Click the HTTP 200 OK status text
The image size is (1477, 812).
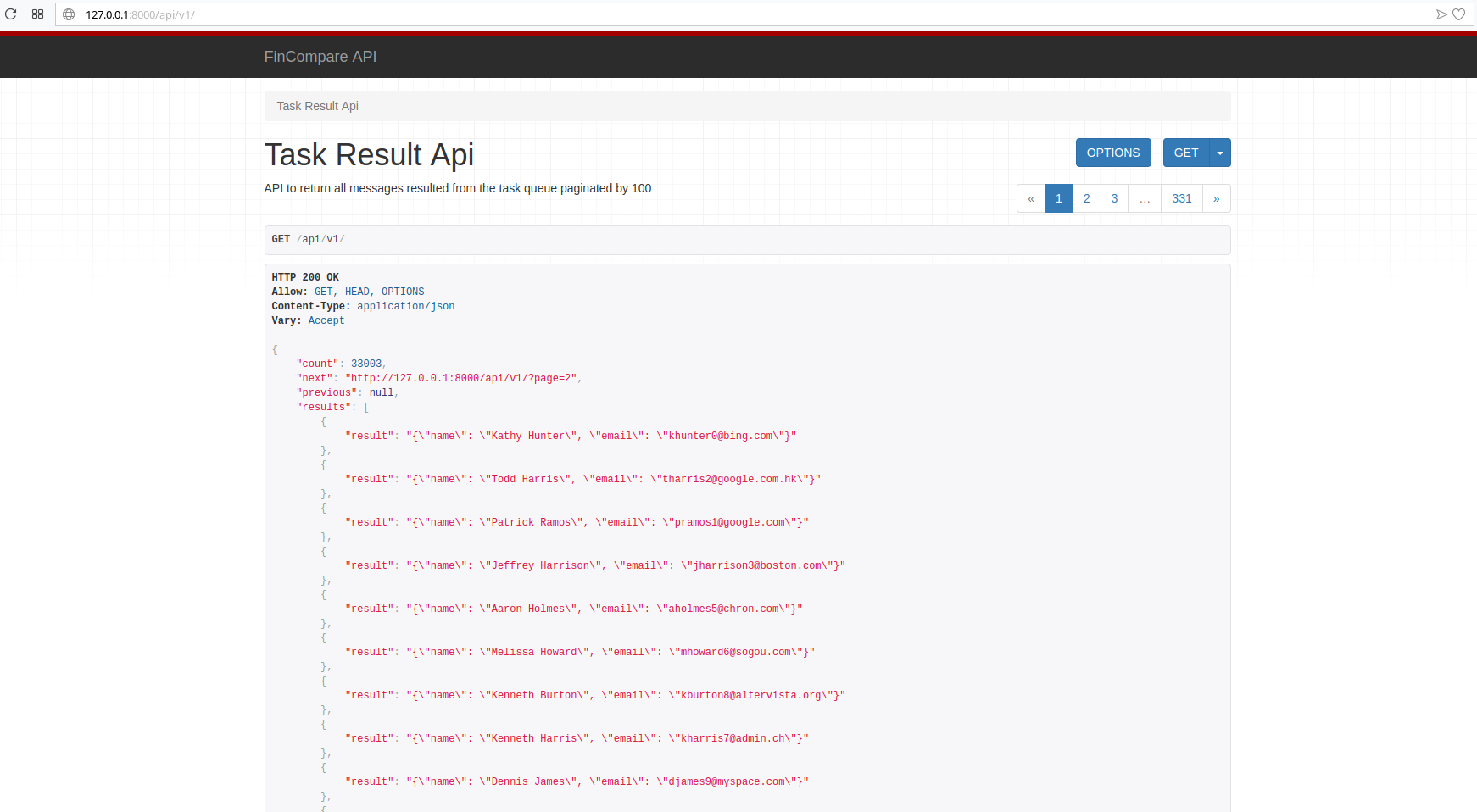point(305,277)
